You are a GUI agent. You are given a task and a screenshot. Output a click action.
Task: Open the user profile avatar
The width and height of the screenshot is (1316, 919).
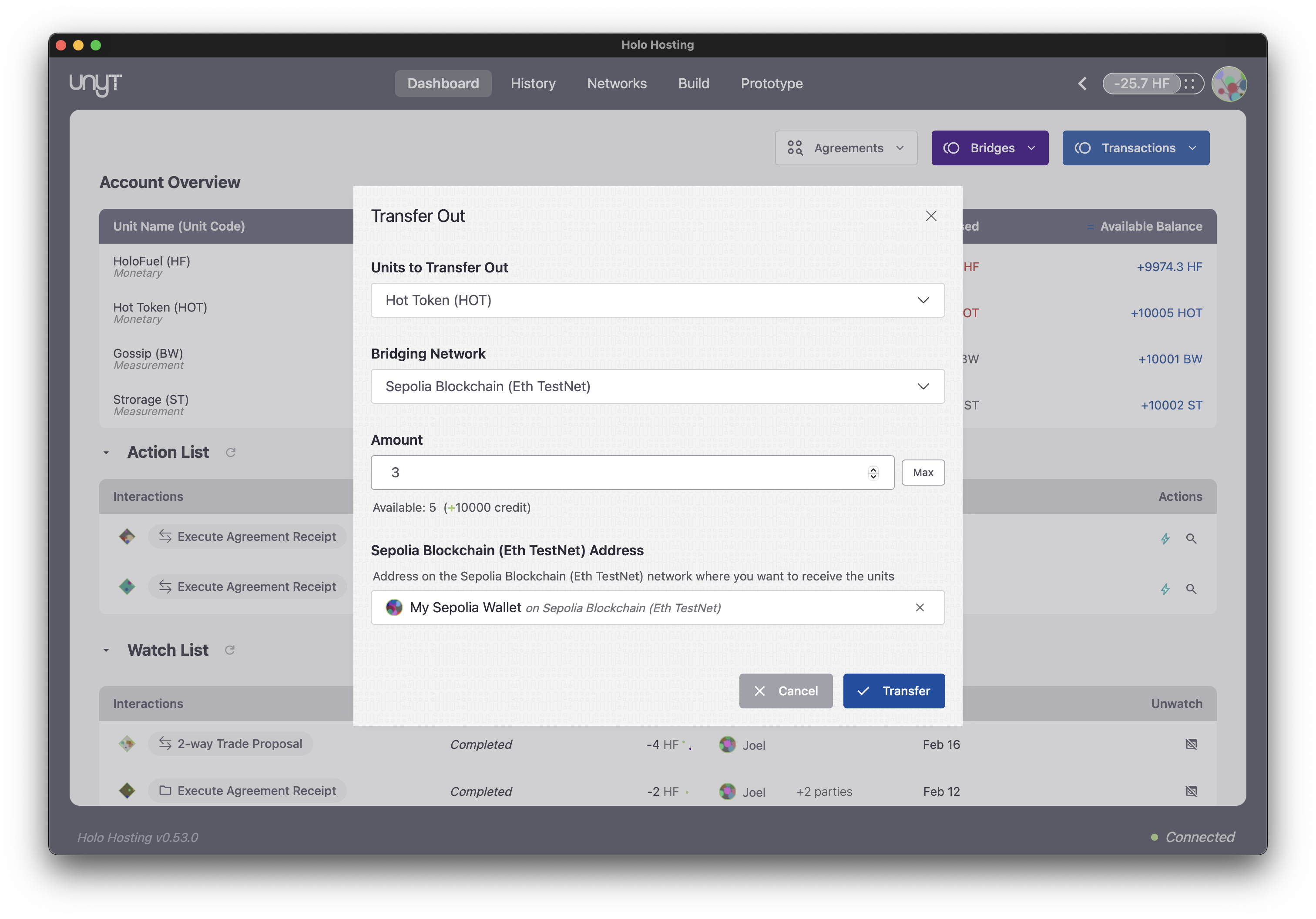tap(1229, 84)
